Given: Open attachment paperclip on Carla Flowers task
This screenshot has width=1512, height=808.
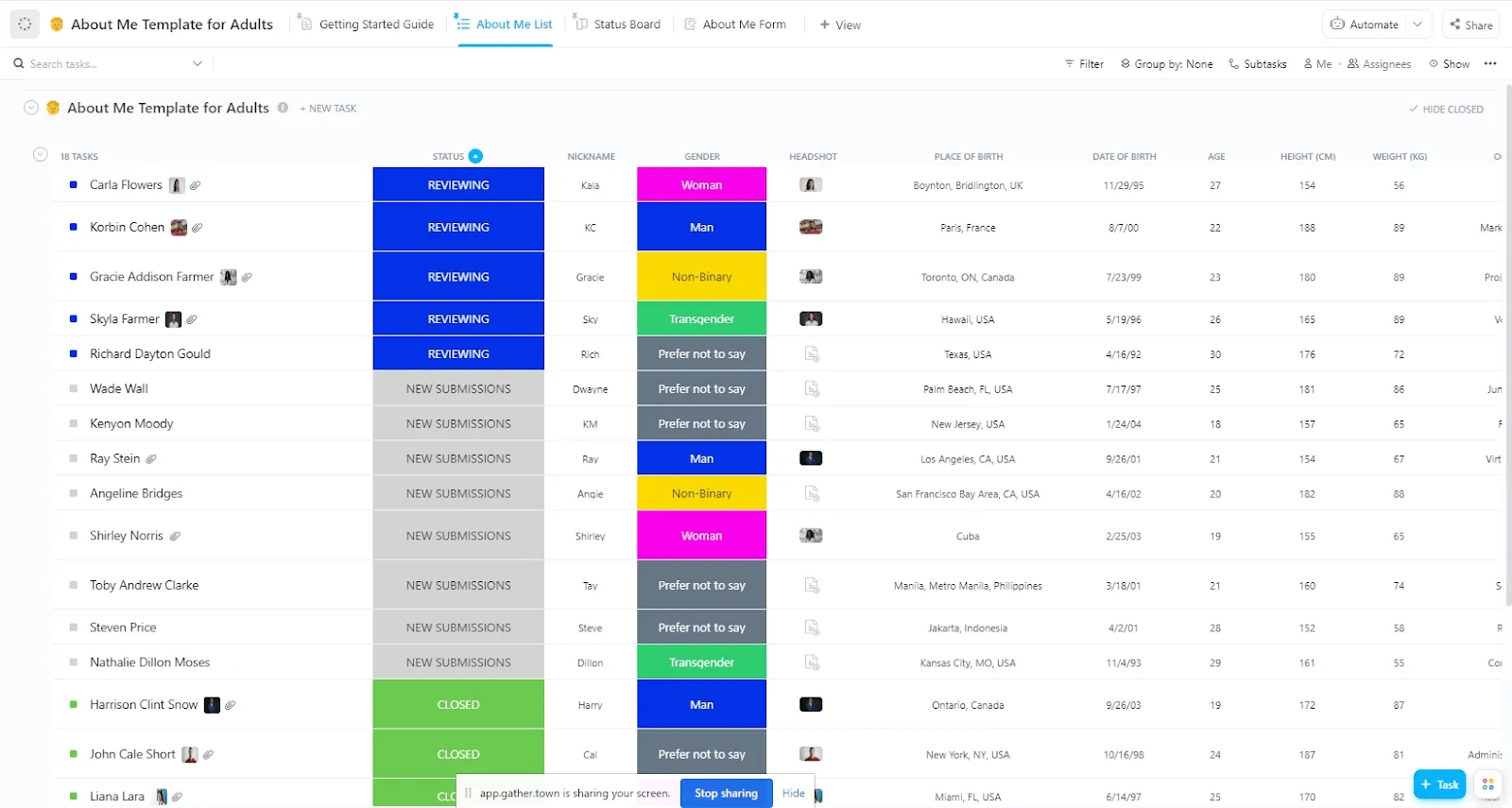Looking at the screenshot, I should [195, 185].
